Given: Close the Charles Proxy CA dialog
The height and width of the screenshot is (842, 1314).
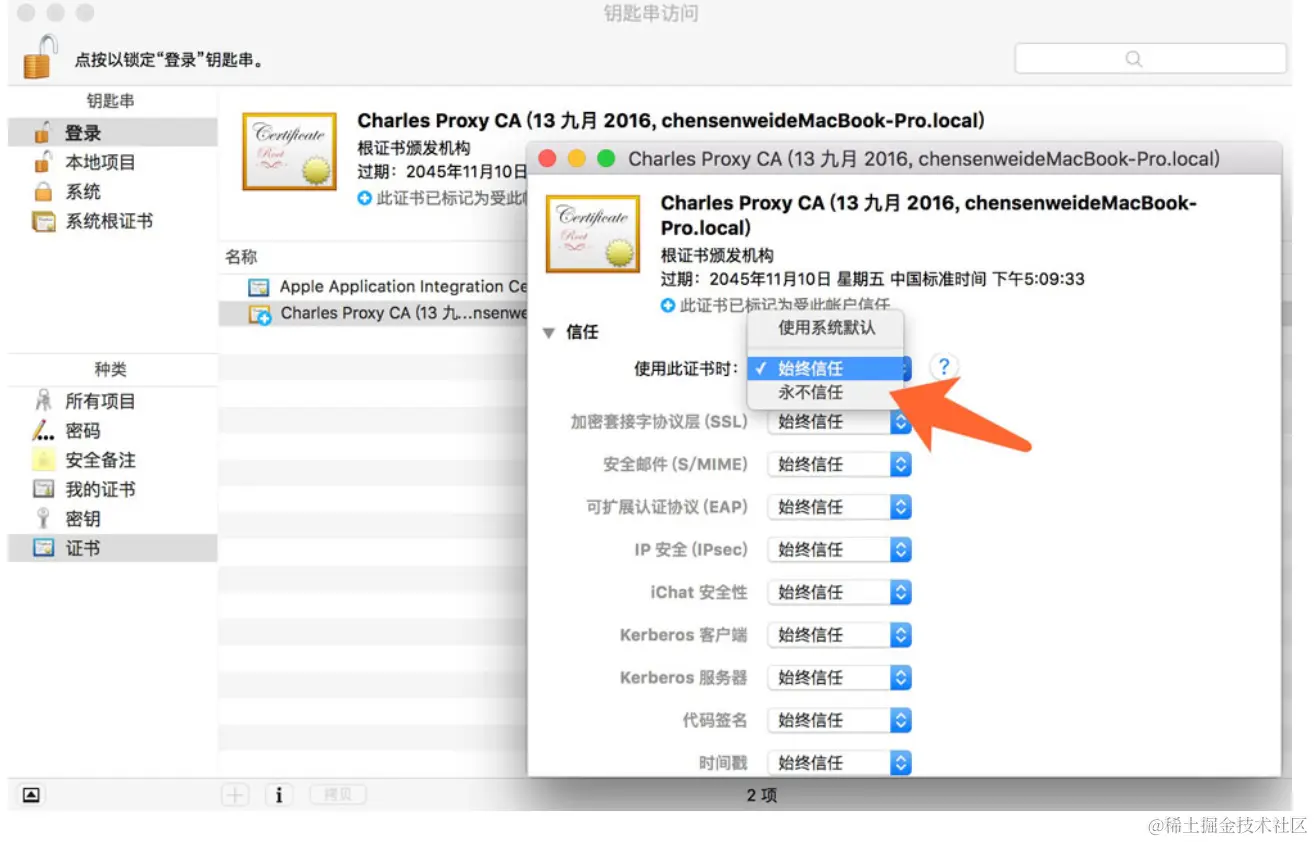Looking at the screenshot, I should pos(547,159).
